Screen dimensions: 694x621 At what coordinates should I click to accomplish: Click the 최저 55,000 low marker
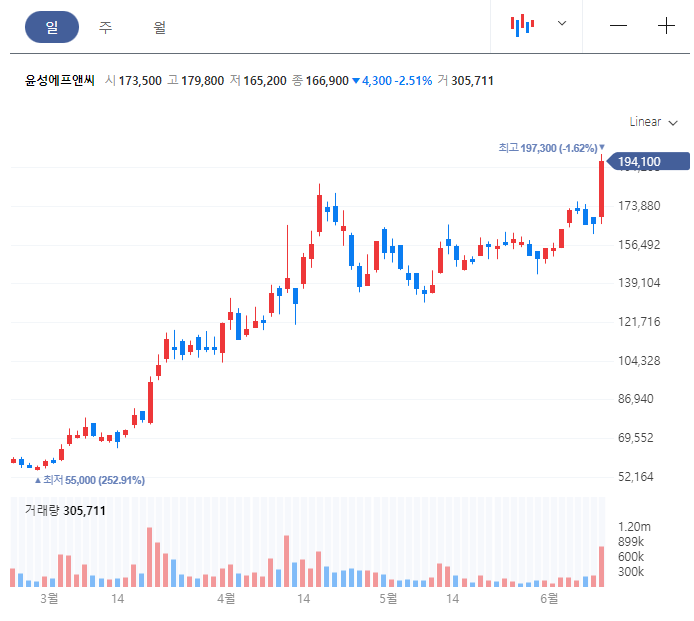click(x=90, y=480)
